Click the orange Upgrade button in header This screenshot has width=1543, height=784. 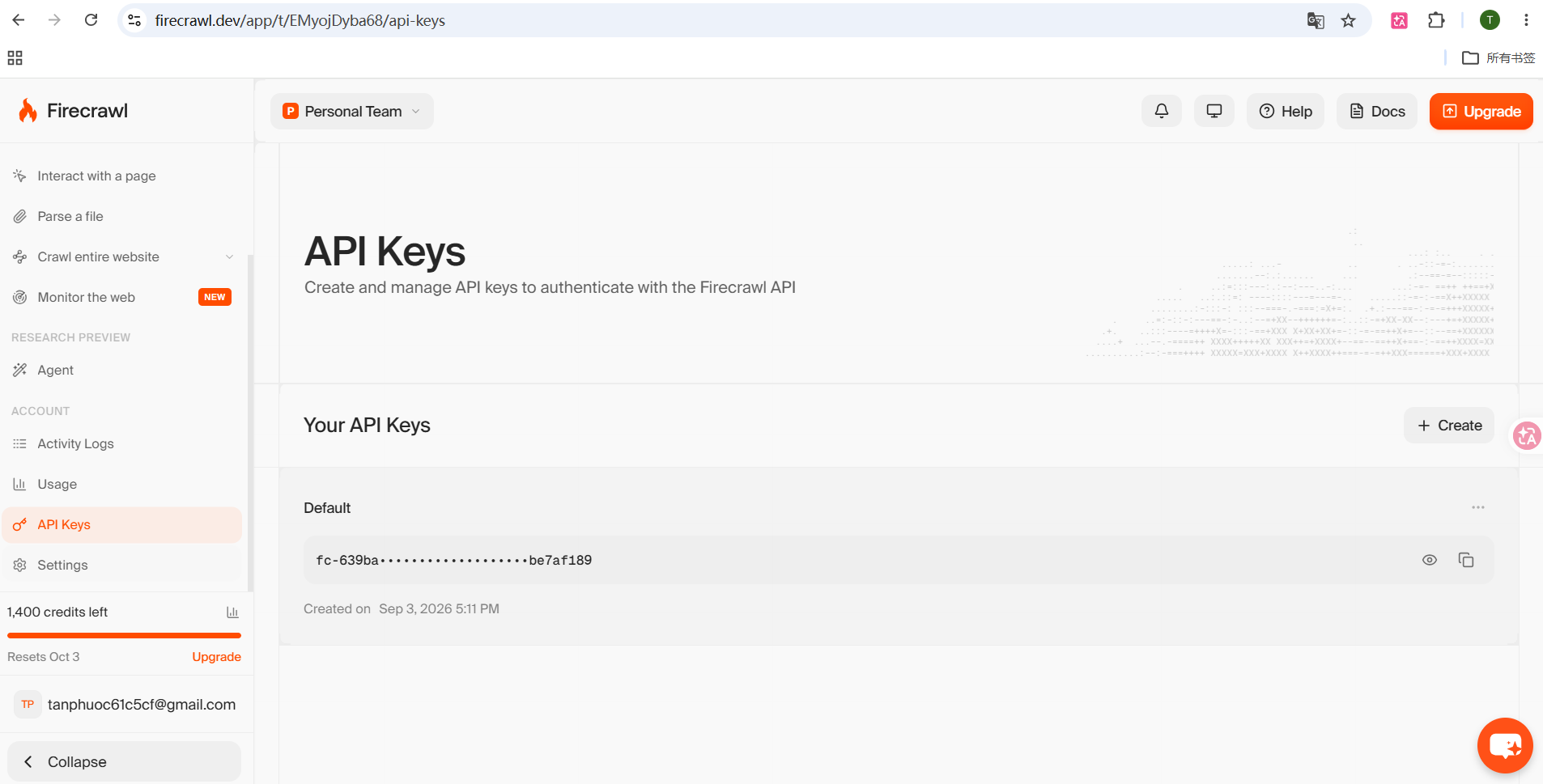tap(1481, 111)
